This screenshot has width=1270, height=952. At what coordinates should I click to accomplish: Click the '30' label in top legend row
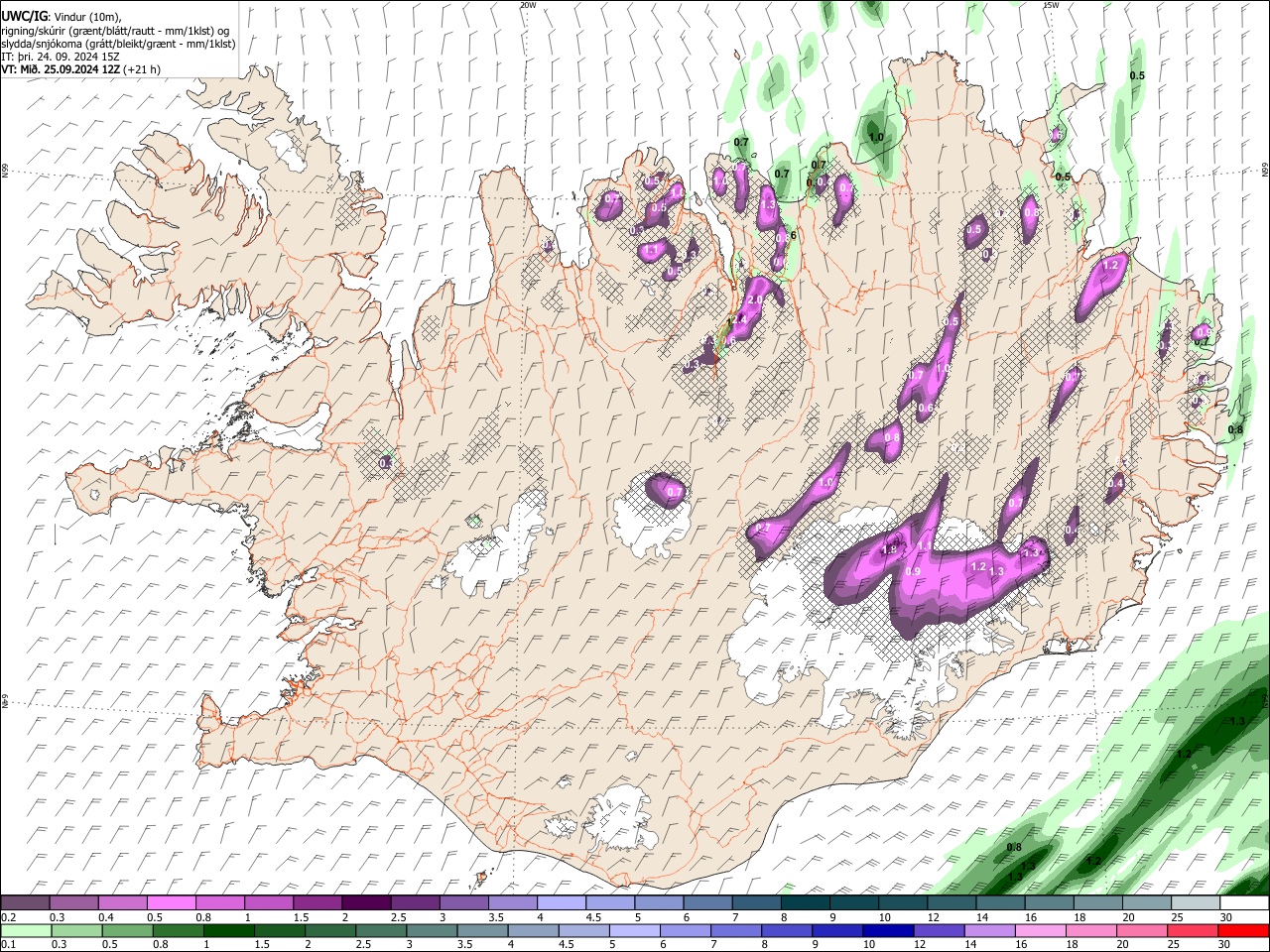click(1226, 917)
